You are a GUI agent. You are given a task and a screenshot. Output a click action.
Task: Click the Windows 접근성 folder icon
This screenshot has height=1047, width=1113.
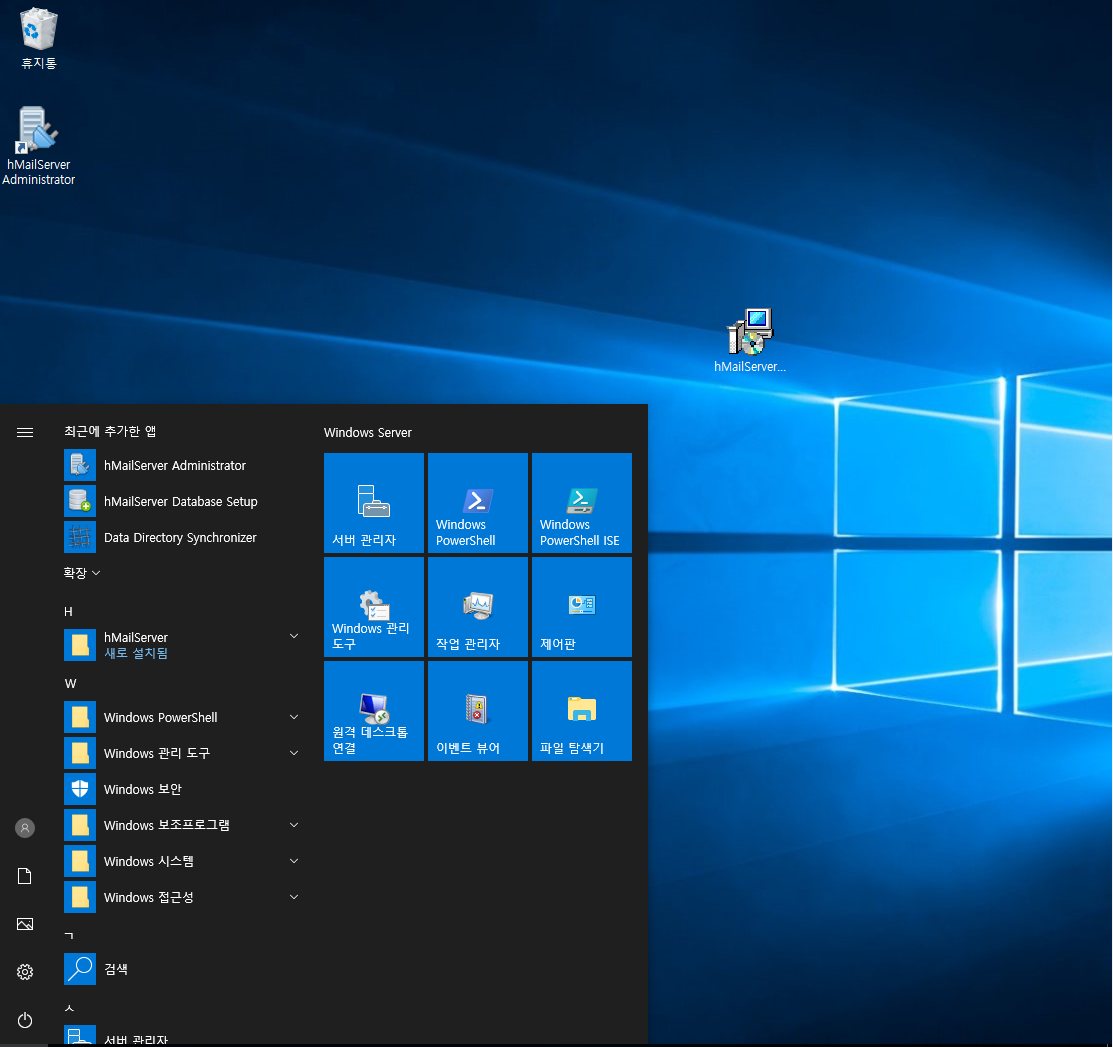pyautogui.click(x=80, y=897)
